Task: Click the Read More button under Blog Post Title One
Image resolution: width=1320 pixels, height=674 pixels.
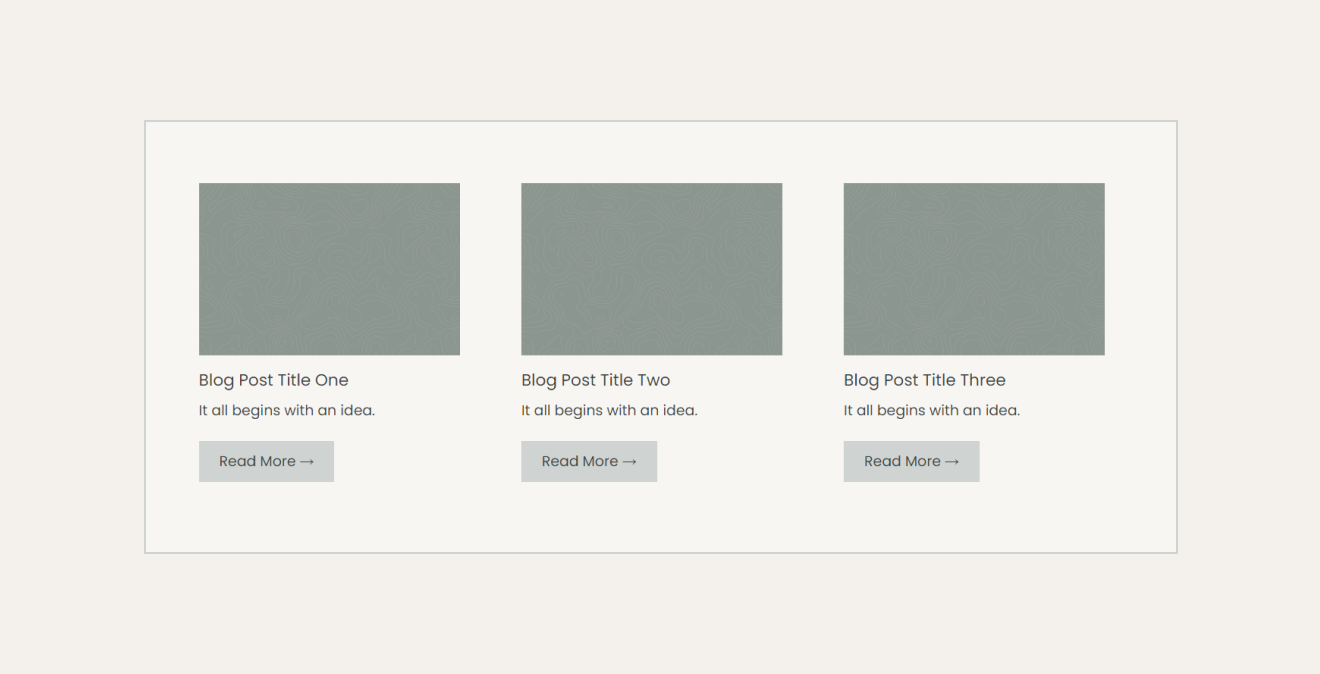Action: 266,461
